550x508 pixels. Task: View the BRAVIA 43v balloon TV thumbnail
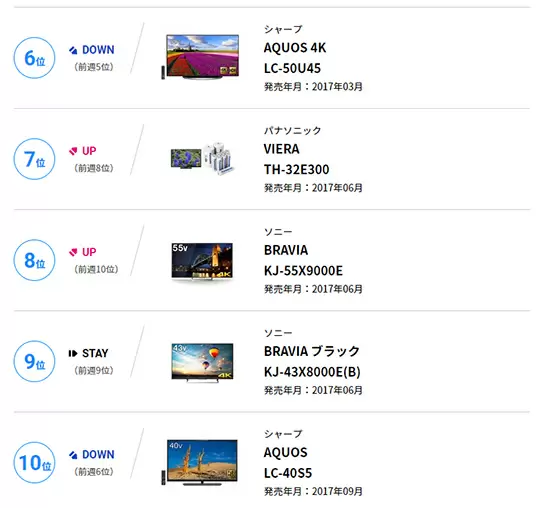pos(202,362)
